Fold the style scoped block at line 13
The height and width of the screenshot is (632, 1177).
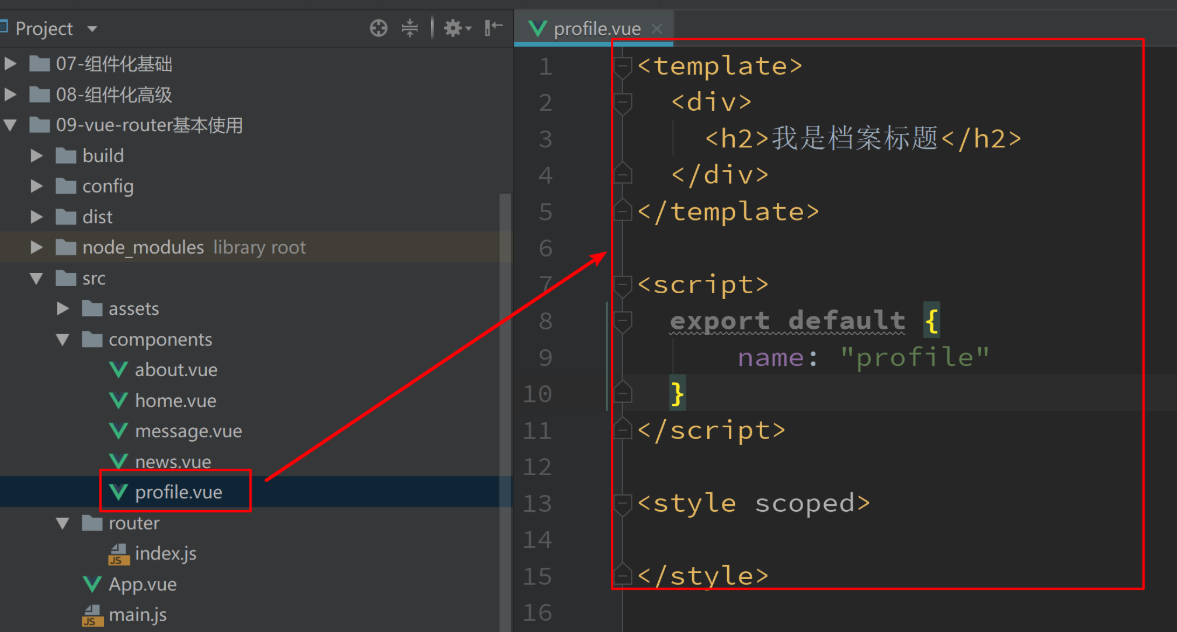pos(622,504)
